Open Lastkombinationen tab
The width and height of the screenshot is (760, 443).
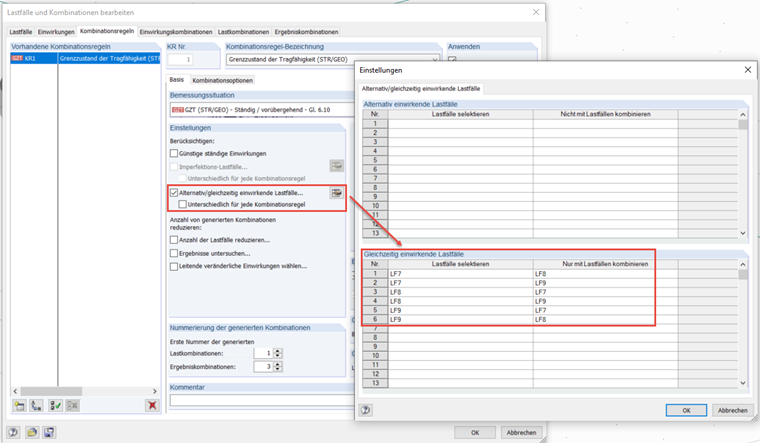243,32
